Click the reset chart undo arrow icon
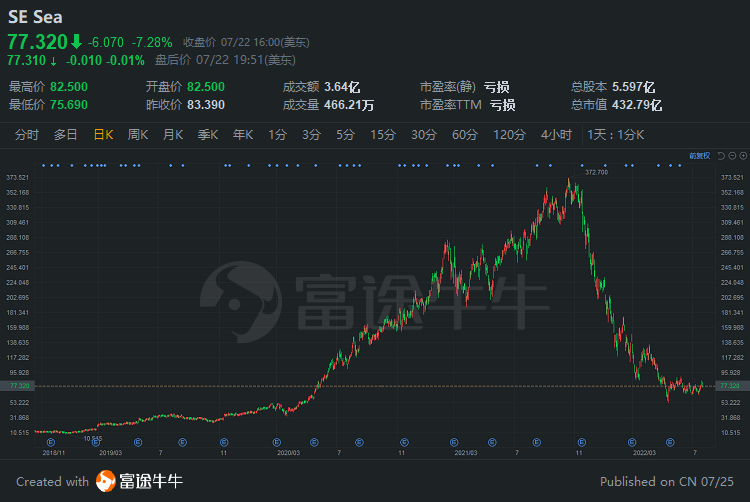750x502 pixels. (721, 156)
